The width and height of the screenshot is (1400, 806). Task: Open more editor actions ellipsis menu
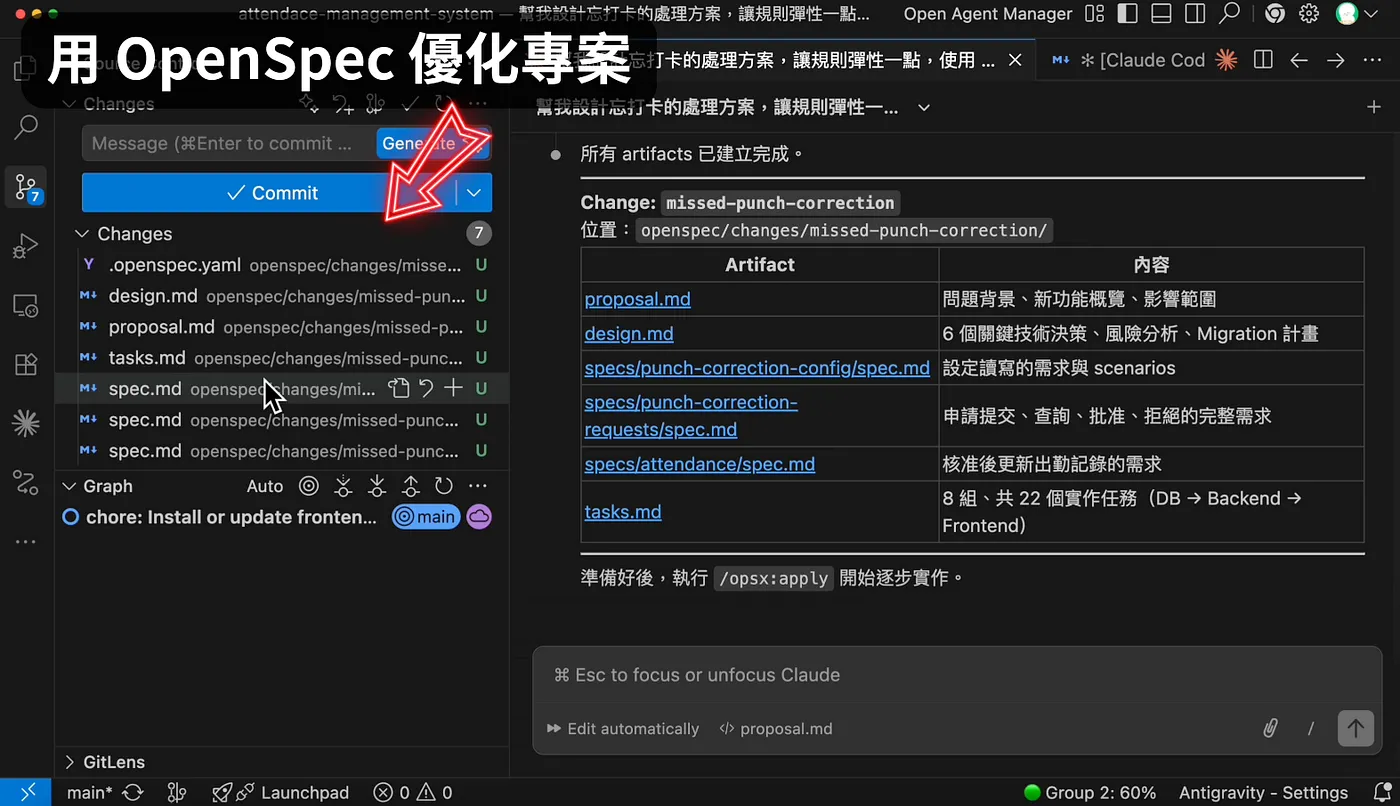[1373, 60]
